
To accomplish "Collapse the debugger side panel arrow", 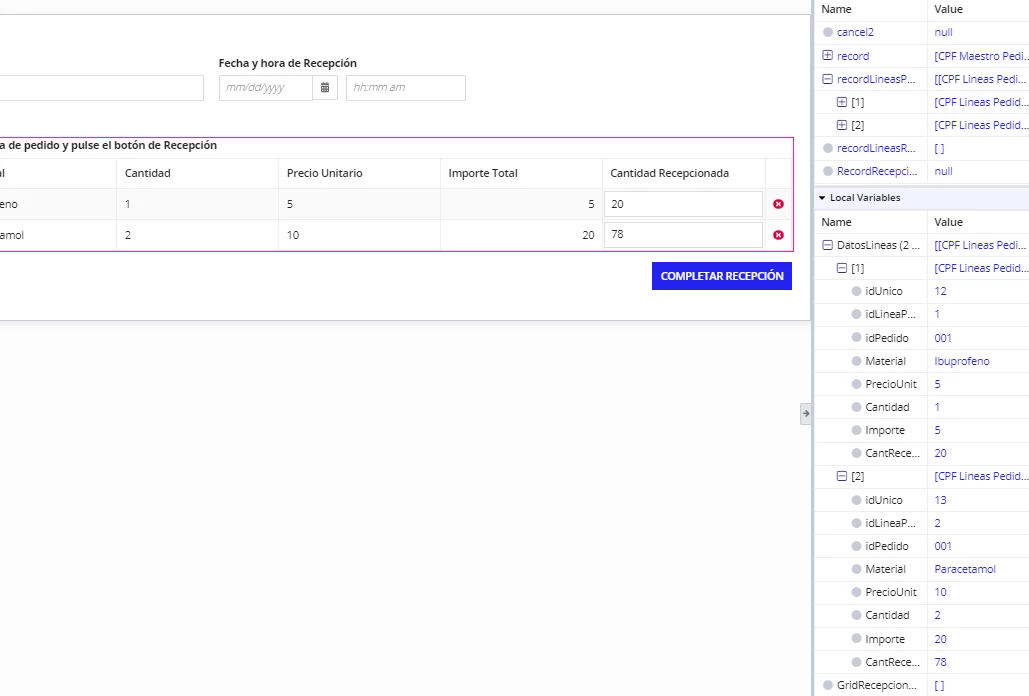I will [x=806, y=413].
